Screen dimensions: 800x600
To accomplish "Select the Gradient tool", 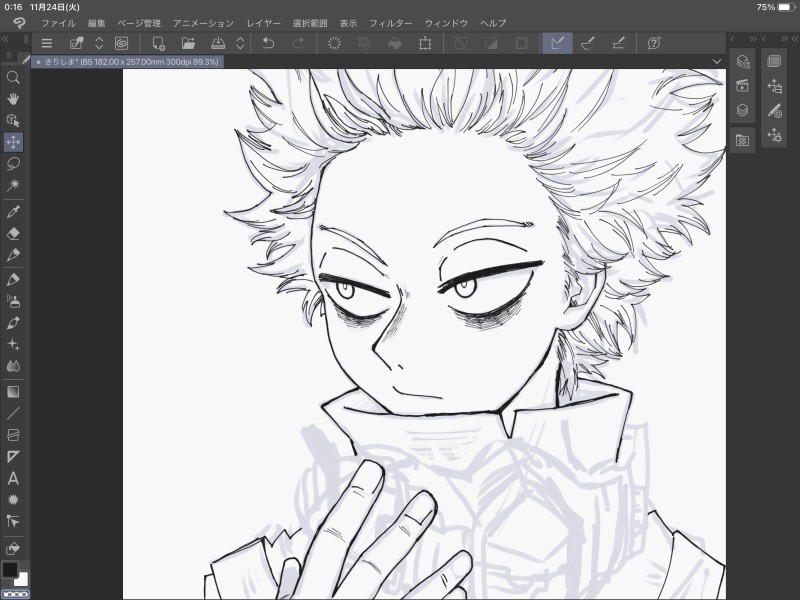I will pos(13,392).
